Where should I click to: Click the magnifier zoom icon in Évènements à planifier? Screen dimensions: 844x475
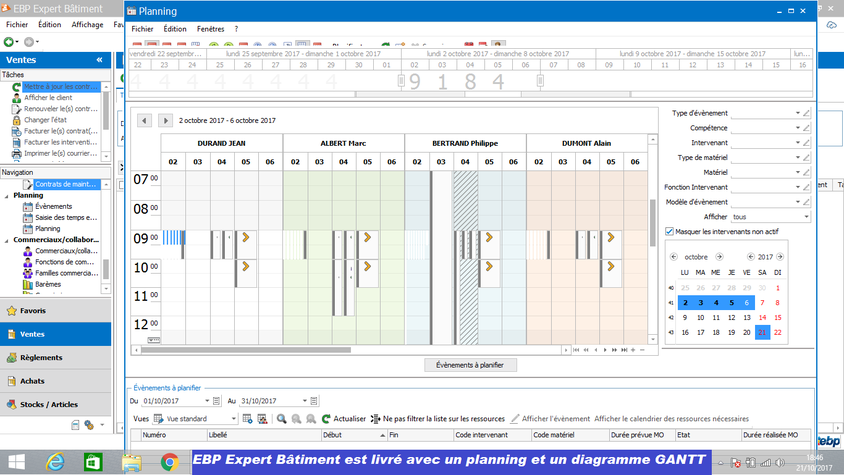point(282,418)
